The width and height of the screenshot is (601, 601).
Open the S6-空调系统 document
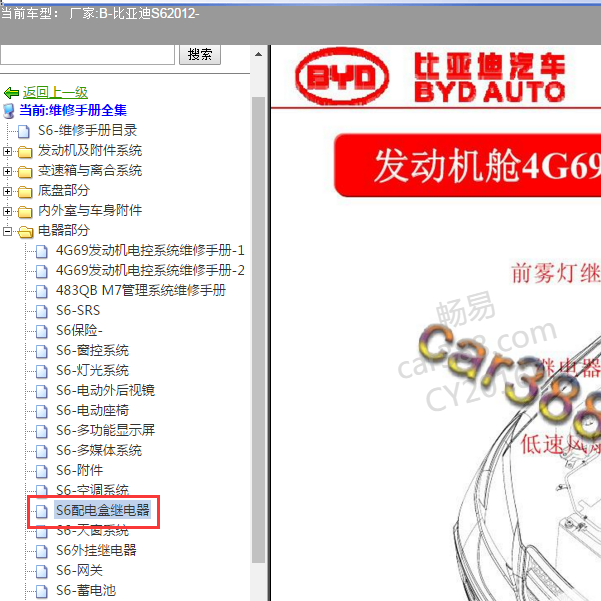point(92,489)
